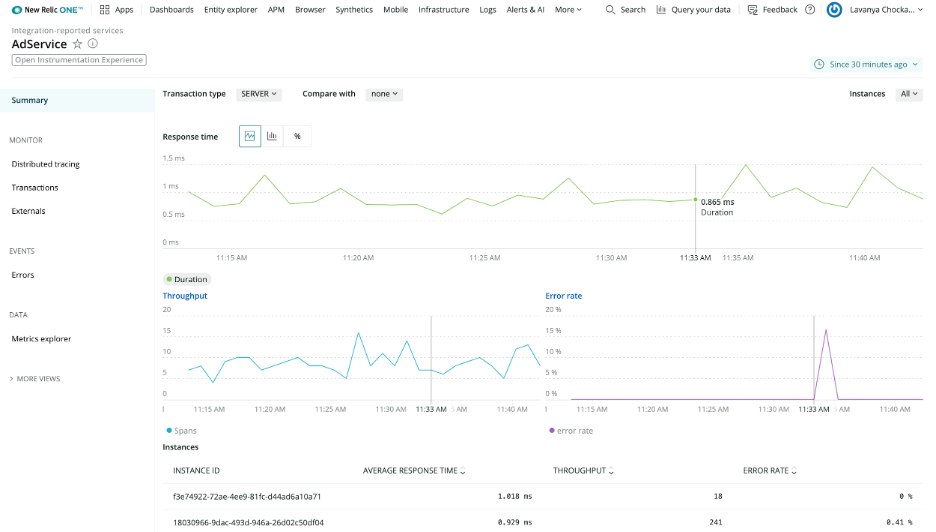Click the user account power avatar
The height and width of the screenshot is (532, 936).
coord(835,10)
